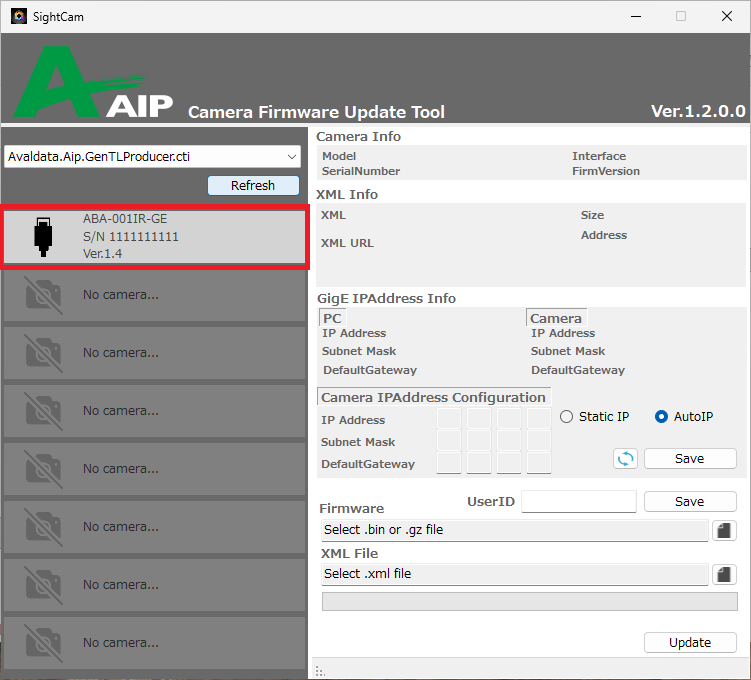Browse for firmware .bin or .gz file

[724, 531]
